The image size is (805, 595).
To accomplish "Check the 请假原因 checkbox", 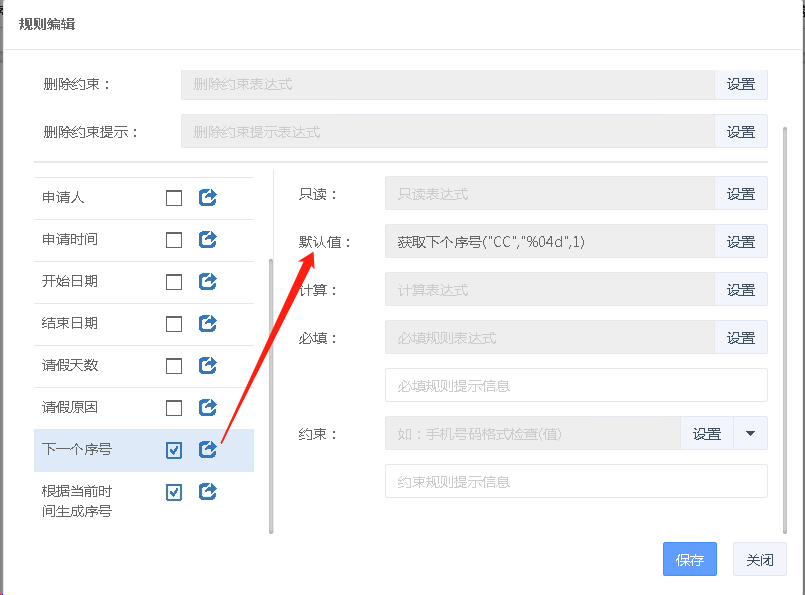I will (174, 408).
